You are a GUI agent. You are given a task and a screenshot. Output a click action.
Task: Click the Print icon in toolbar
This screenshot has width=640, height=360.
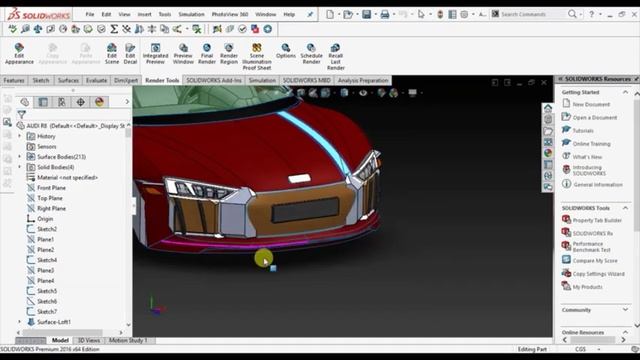pos(384,15)
